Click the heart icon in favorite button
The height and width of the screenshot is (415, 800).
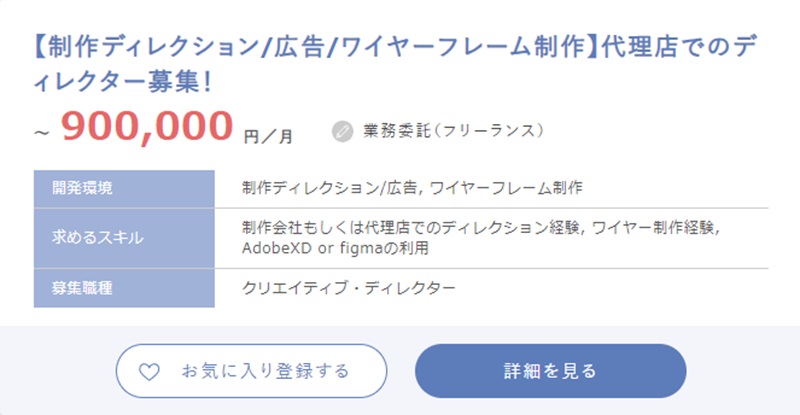[x=148, y=372]
